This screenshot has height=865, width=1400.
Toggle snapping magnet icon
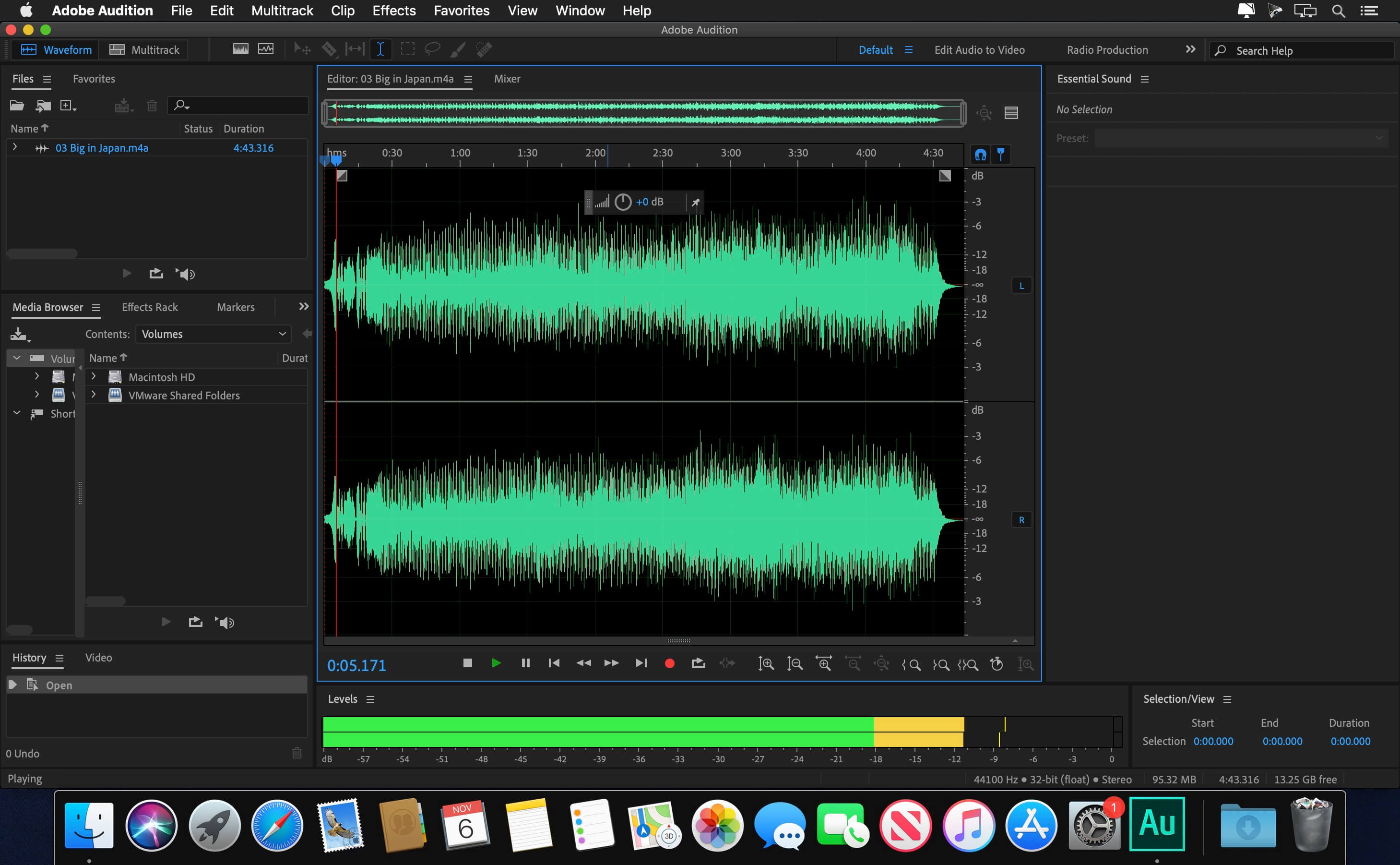(980, 155)
